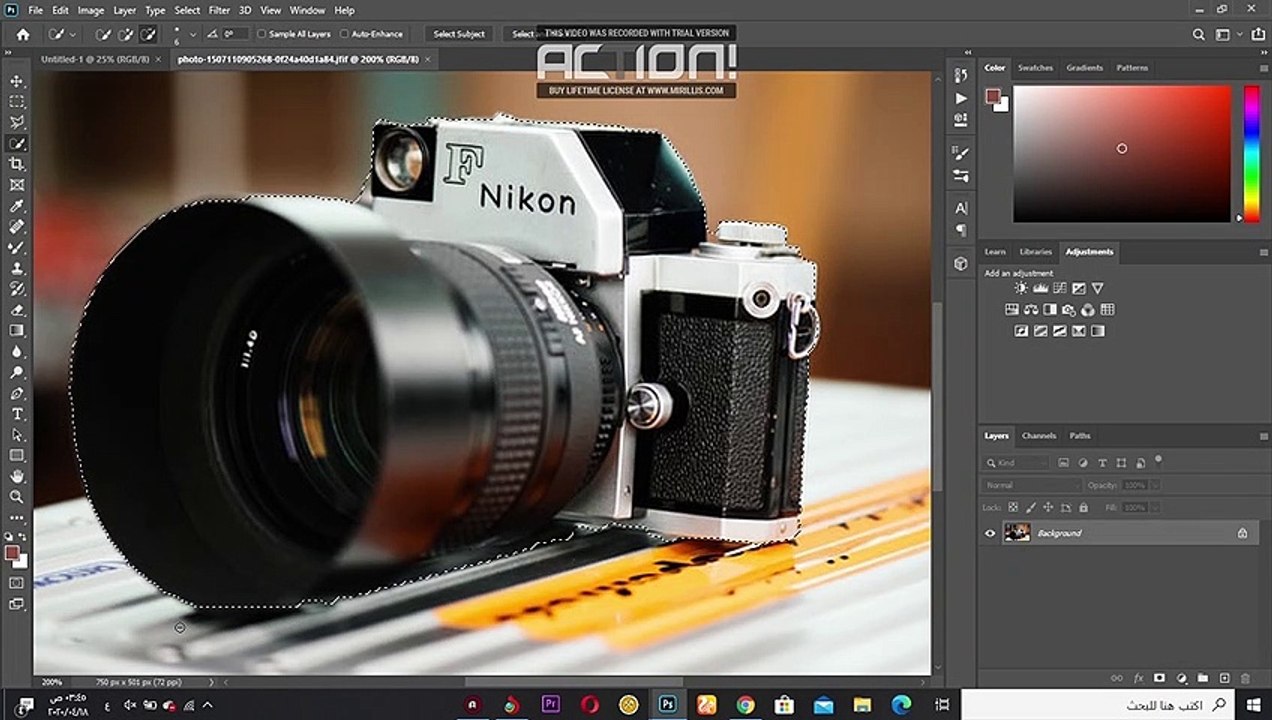Open the layer styles fx menu
The image size is (1272, 720).
tap(1138, 678)
